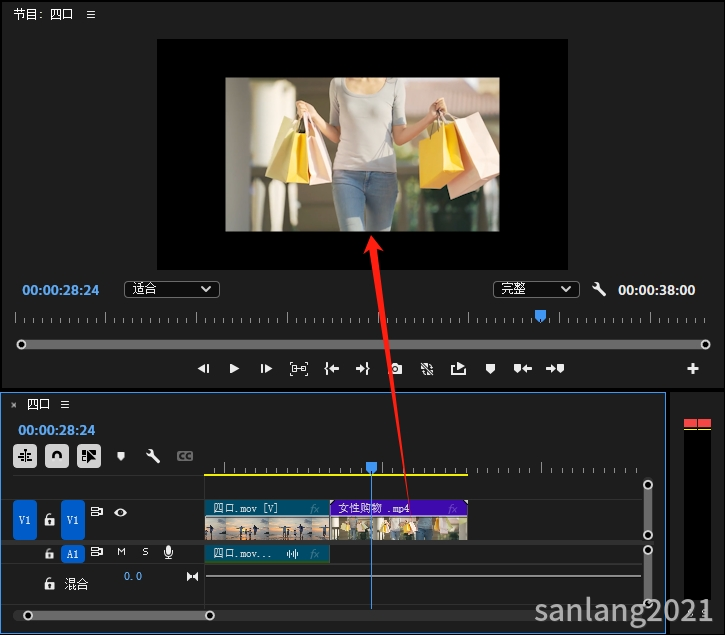Solo audio track A1 with S

pyautogui.click(x=145, y=552)
